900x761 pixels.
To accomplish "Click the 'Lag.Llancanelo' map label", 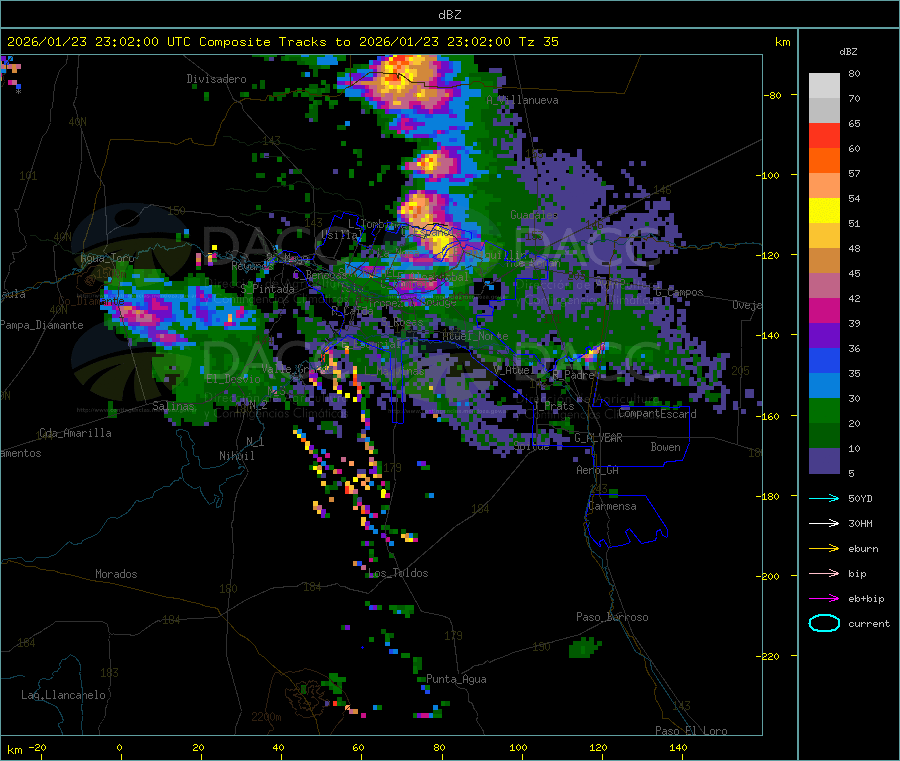I will [64, 696].
